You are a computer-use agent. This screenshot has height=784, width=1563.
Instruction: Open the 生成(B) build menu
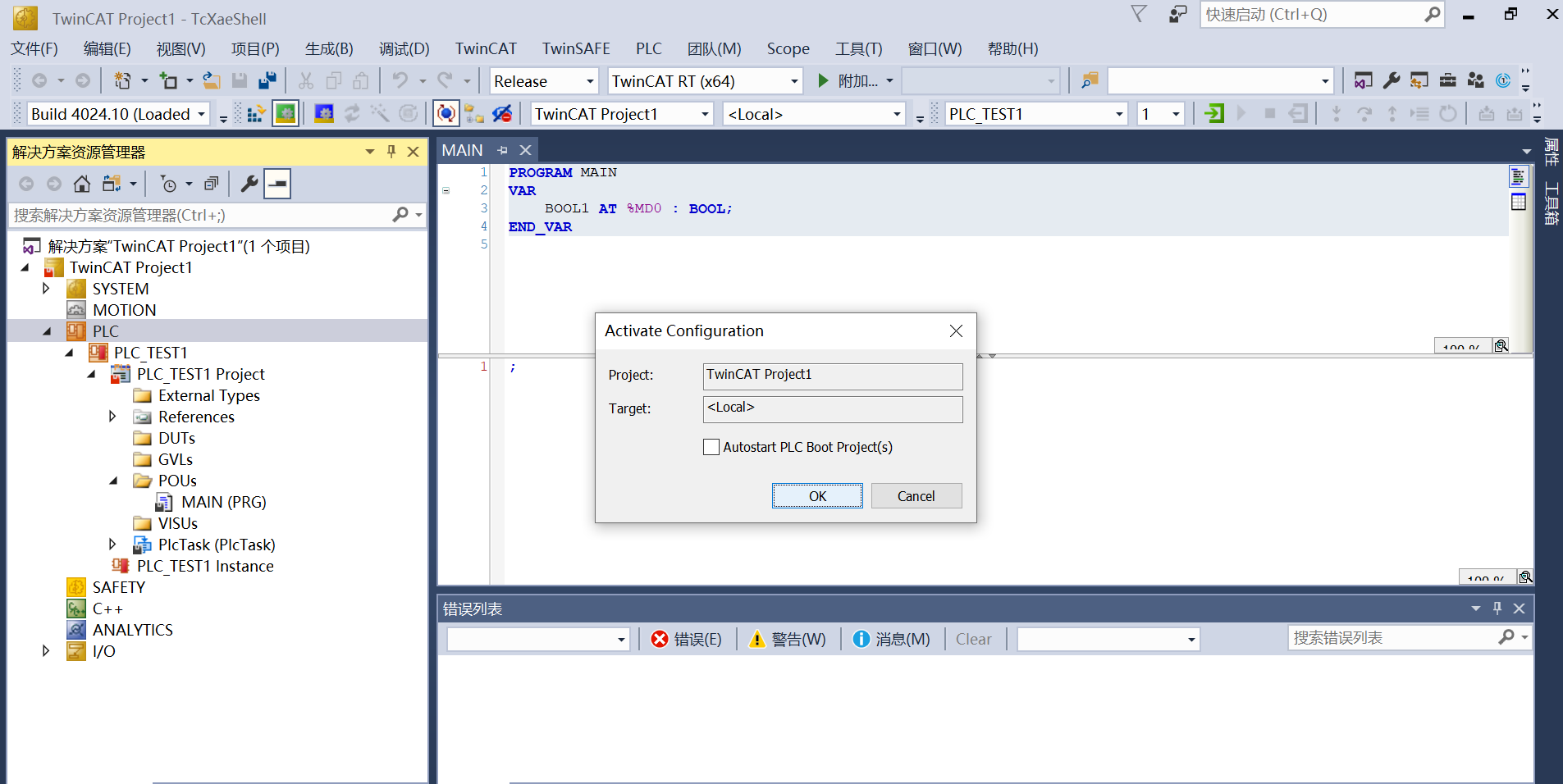point(329,48)
